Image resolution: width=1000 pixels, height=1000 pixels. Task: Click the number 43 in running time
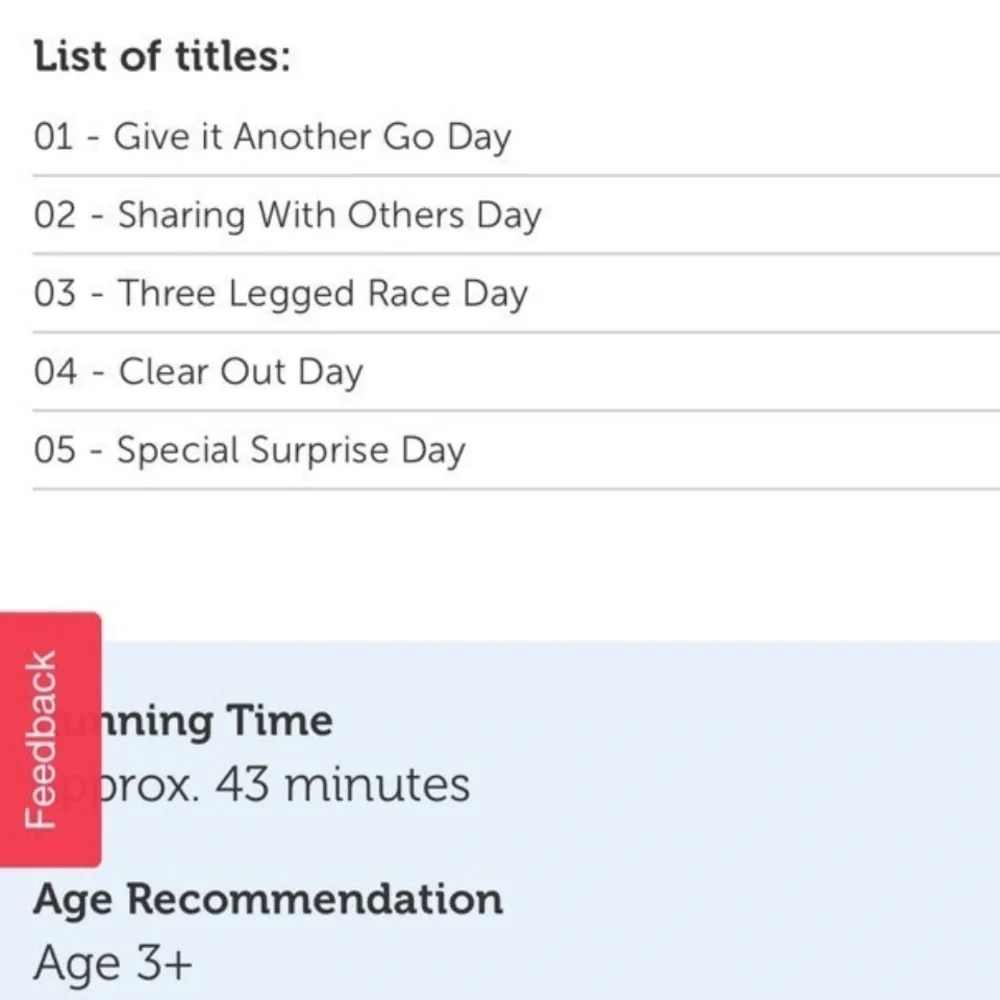[x=242, y=784]
